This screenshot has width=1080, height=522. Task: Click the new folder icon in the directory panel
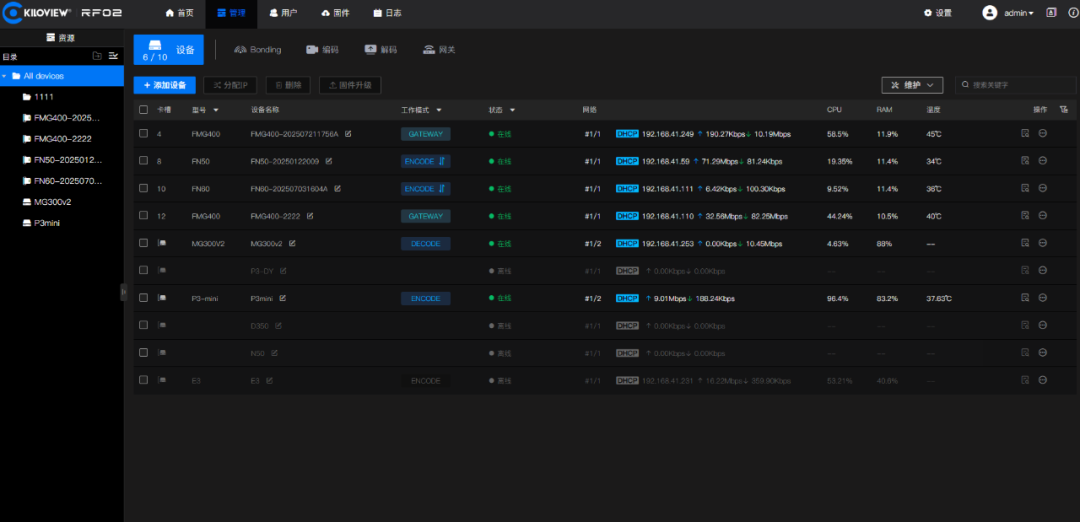(x=97, y=56)
